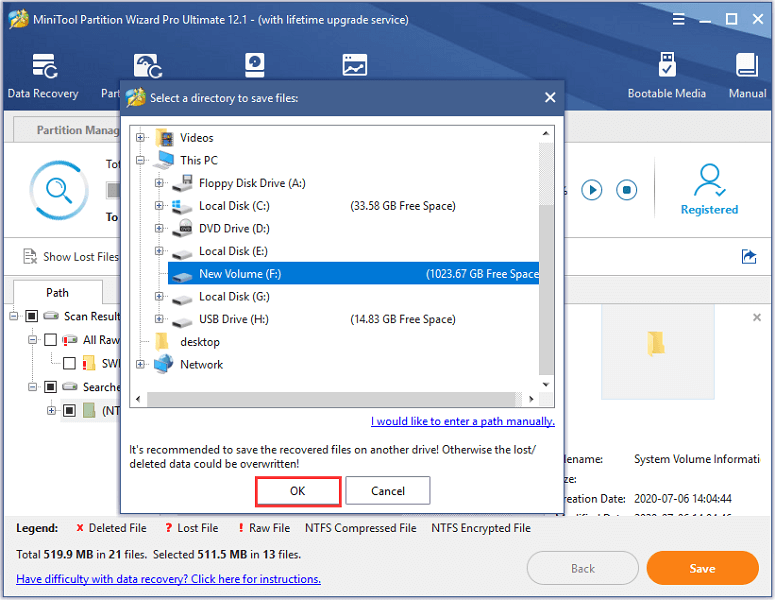
Task: Click scroll down arrow in directory tree
Action: coord(546,384)
